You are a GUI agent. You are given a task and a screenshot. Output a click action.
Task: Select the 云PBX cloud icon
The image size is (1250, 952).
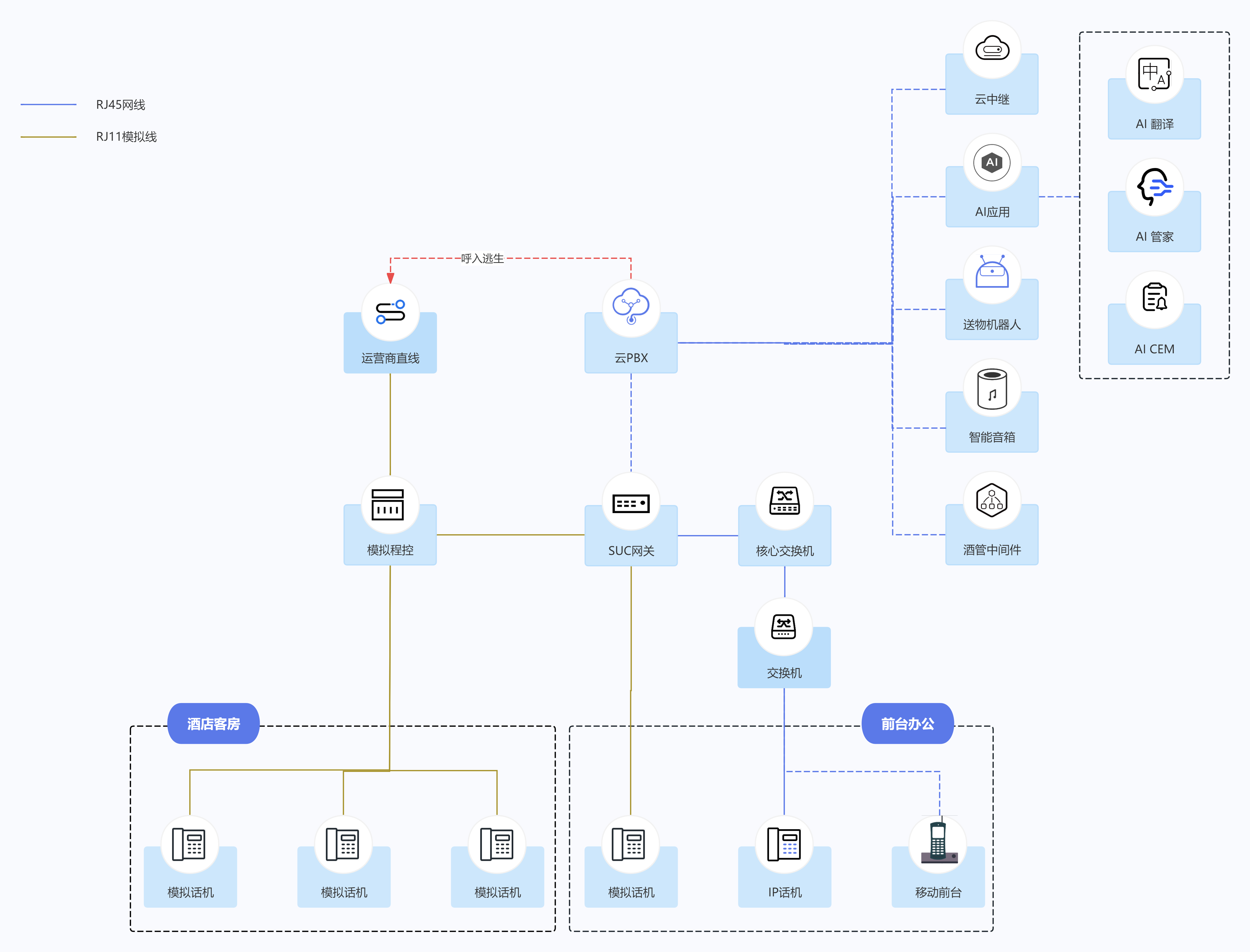point(631,306)
